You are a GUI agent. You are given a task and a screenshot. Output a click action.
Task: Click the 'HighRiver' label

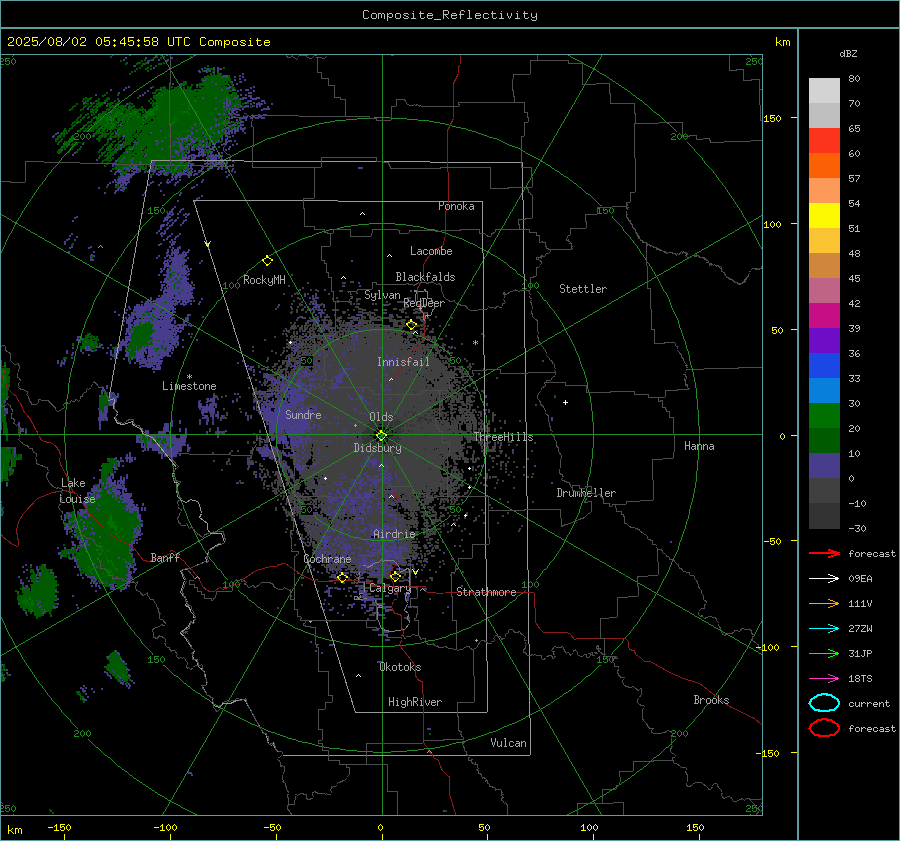click(415, 702)
